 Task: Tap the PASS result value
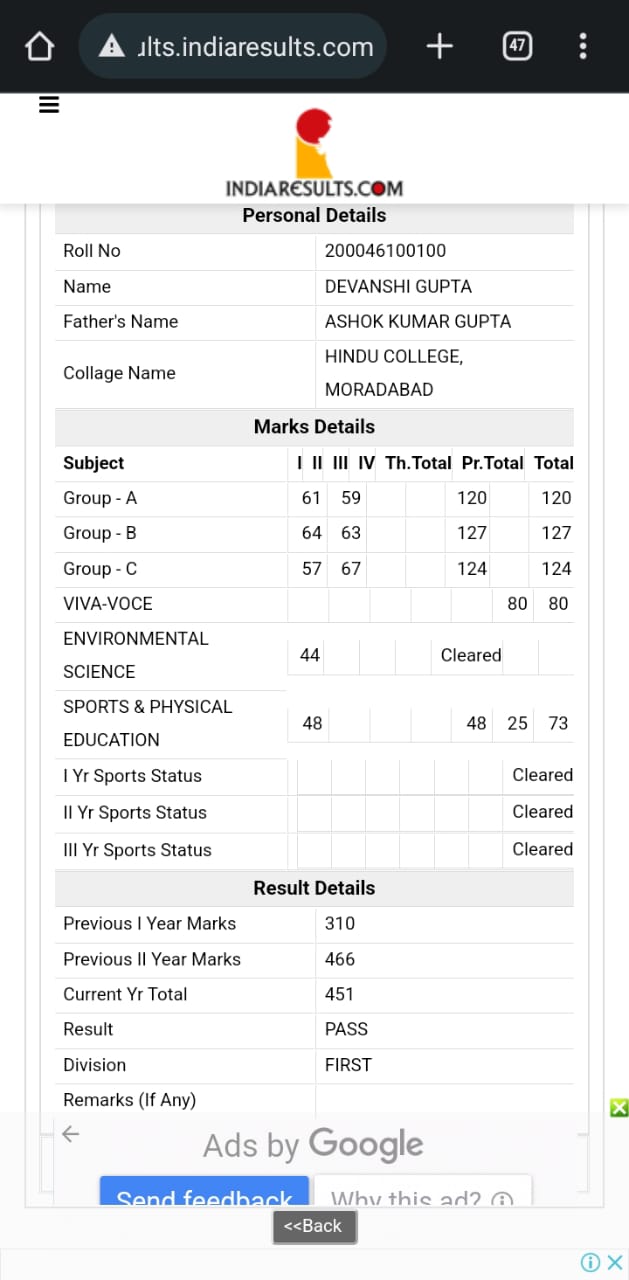[346, 1029]
